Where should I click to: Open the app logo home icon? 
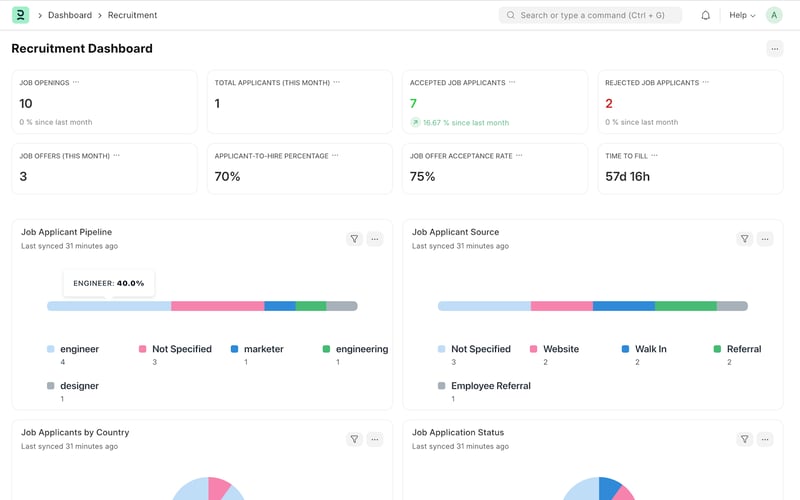(20, 15)
